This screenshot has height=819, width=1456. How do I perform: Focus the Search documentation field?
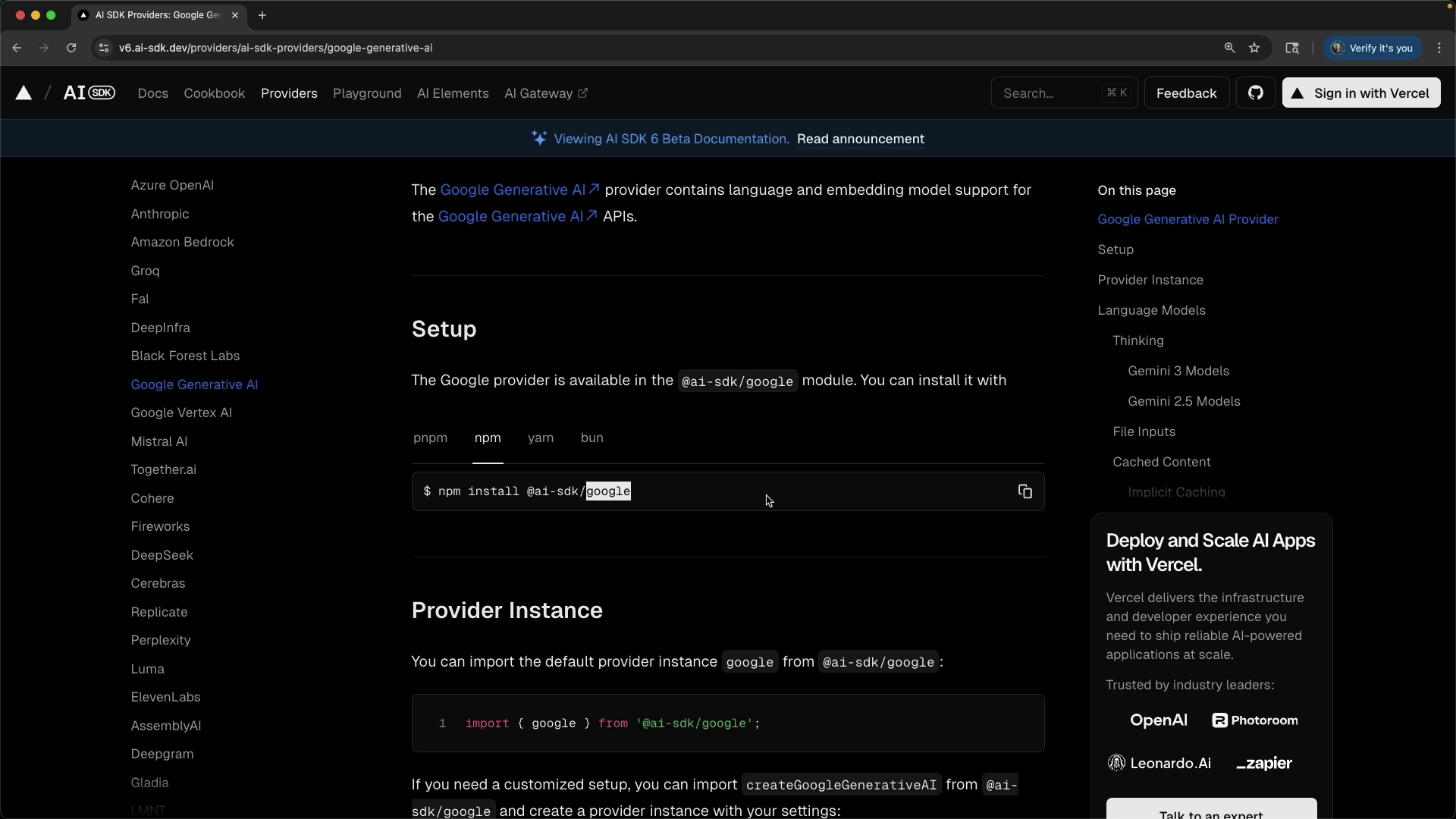point(1064,93)
